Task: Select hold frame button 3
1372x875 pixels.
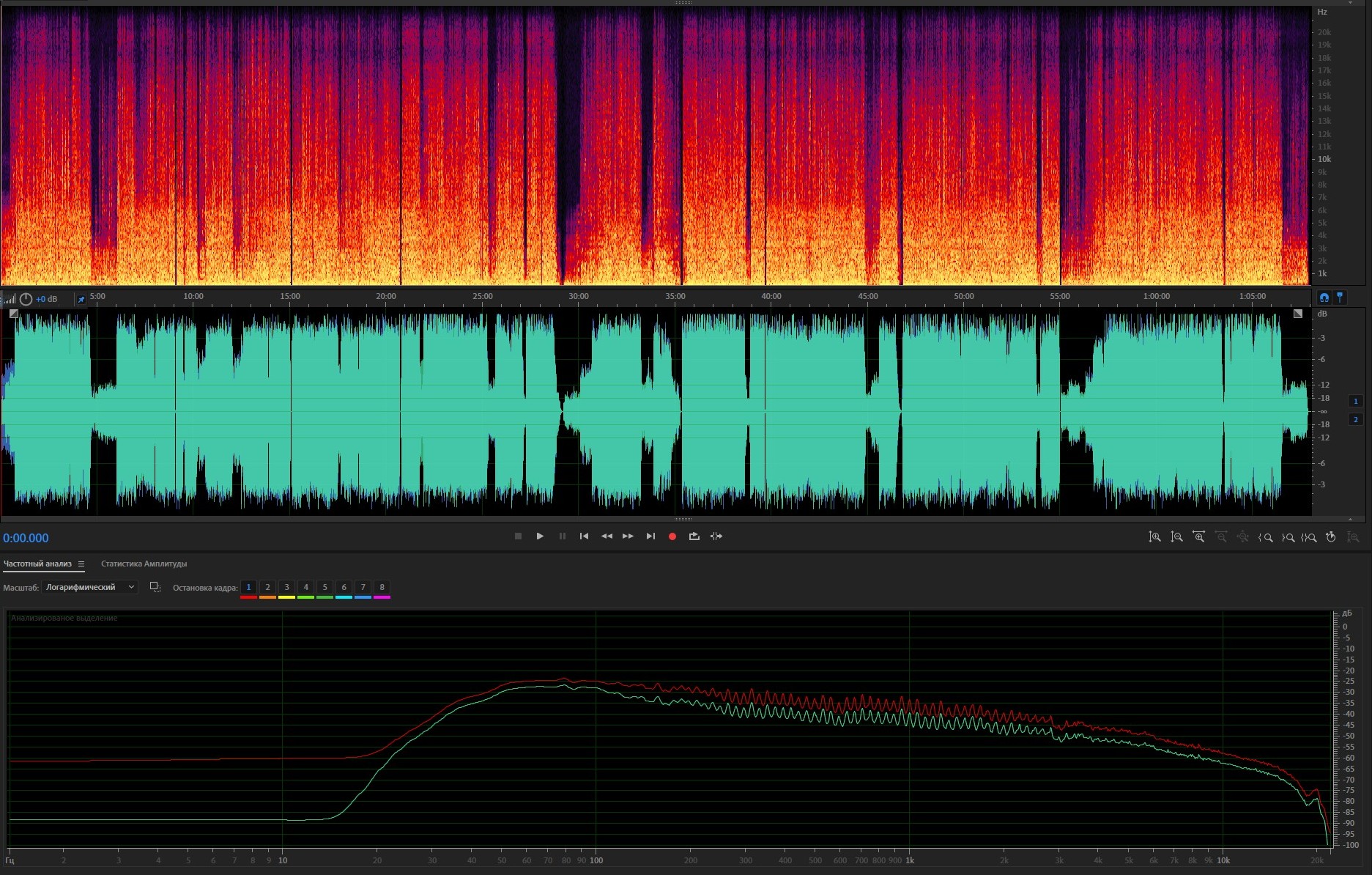Action: tap(286, 587)
